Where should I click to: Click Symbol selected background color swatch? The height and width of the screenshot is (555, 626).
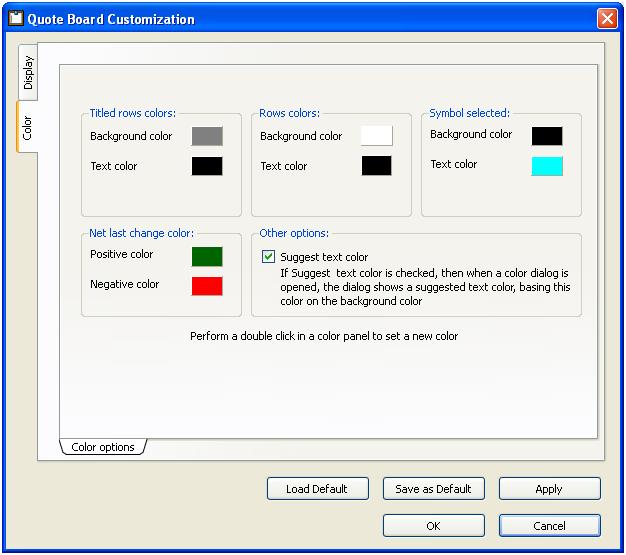(547, 136)
